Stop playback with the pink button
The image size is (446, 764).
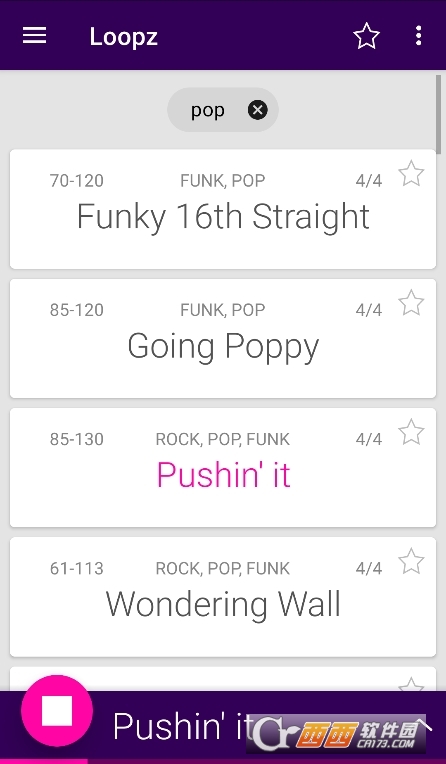tap(57, 711)
